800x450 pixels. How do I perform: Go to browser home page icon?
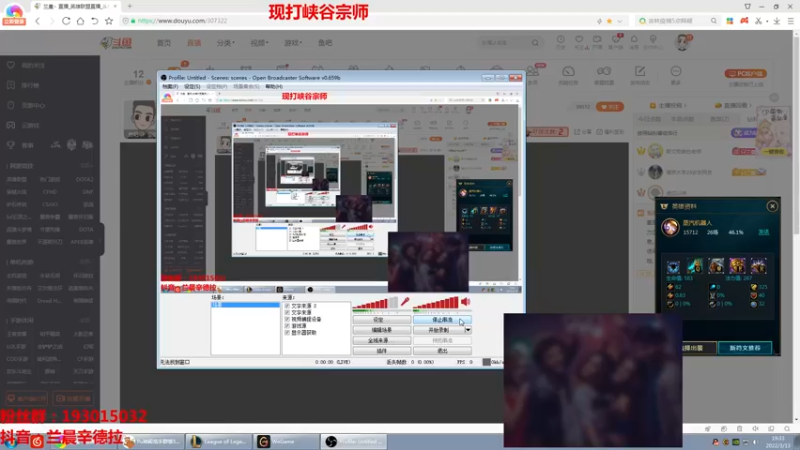click(x=80, y=21)
